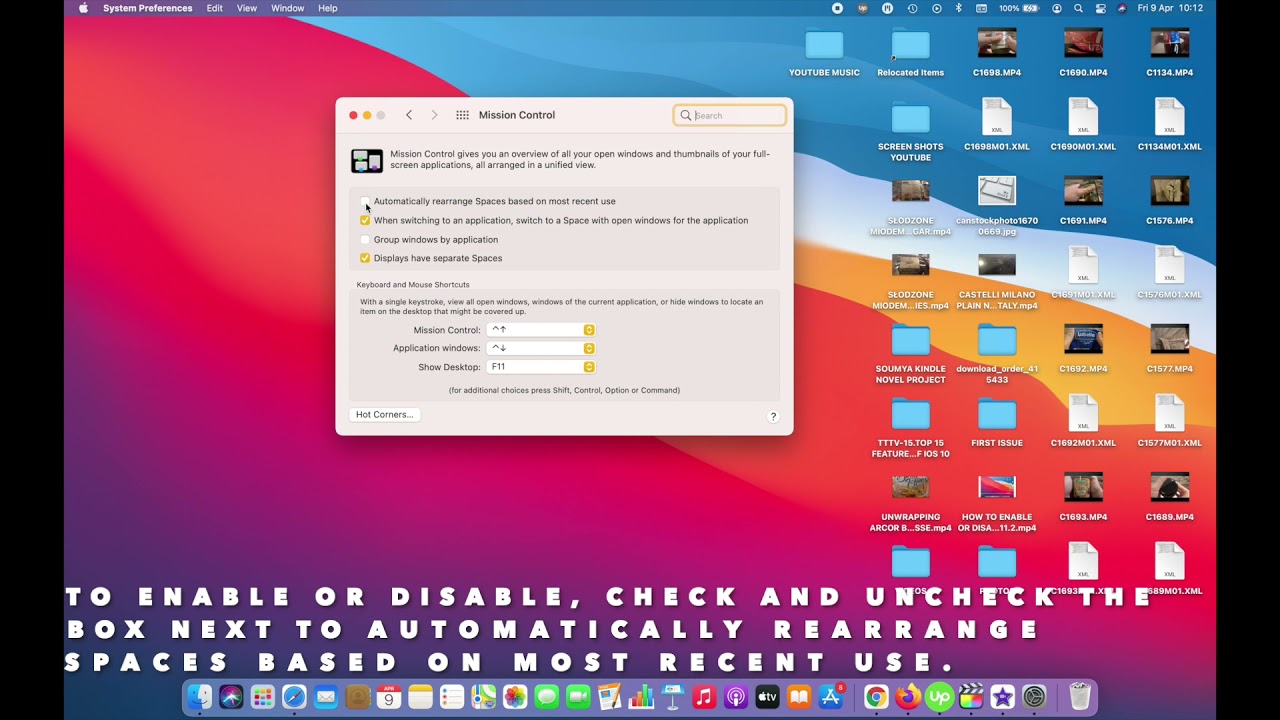
Task: Open Reminders in the Dock
Action: [x=452, y=697]
